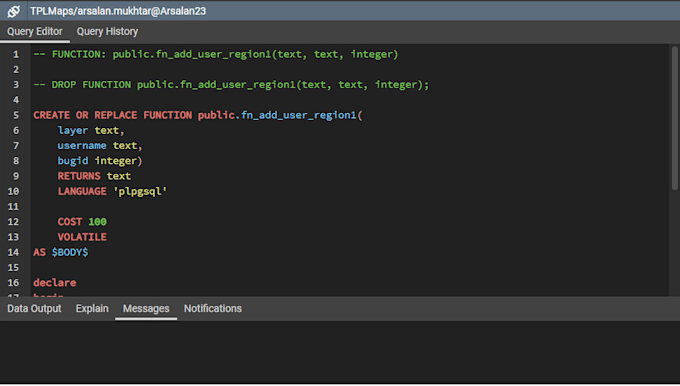Click the 'declare' keyword on line 16
Screen dimensions: 680x386
click(55, 283)
